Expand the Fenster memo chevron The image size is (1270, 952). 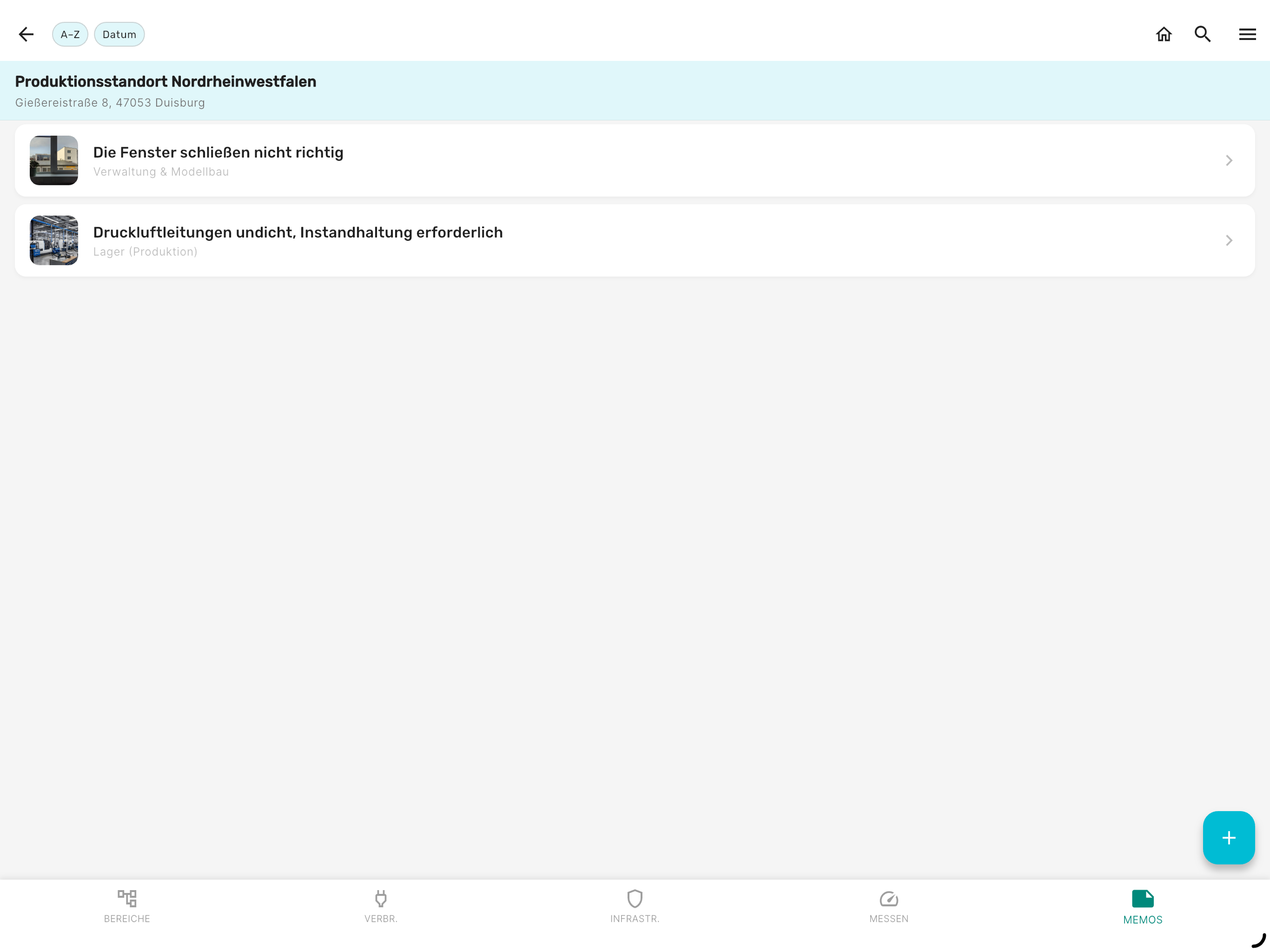1229,160
